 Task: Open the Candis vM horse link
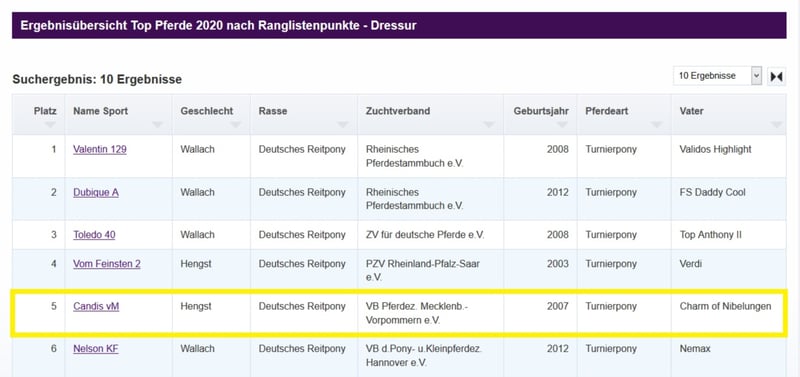96,307
